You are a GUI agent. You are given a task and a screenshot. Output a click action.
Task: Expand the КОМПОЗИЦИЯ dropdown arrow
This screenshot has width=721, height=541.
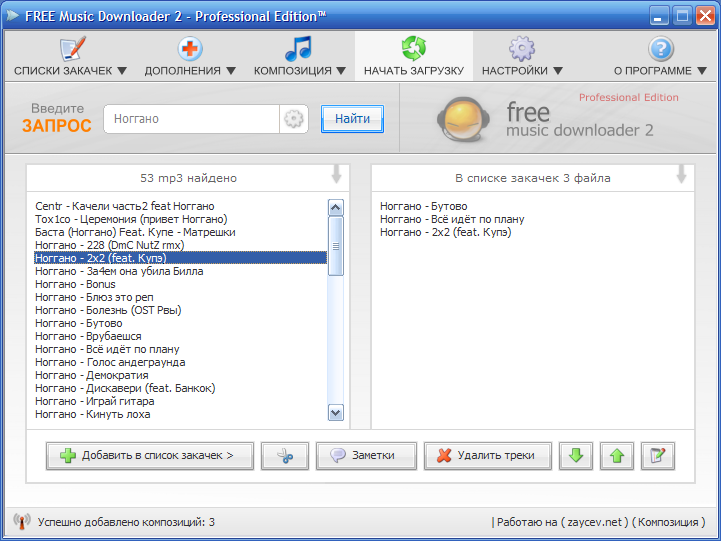pyautogui.click(x=341, y=71)
